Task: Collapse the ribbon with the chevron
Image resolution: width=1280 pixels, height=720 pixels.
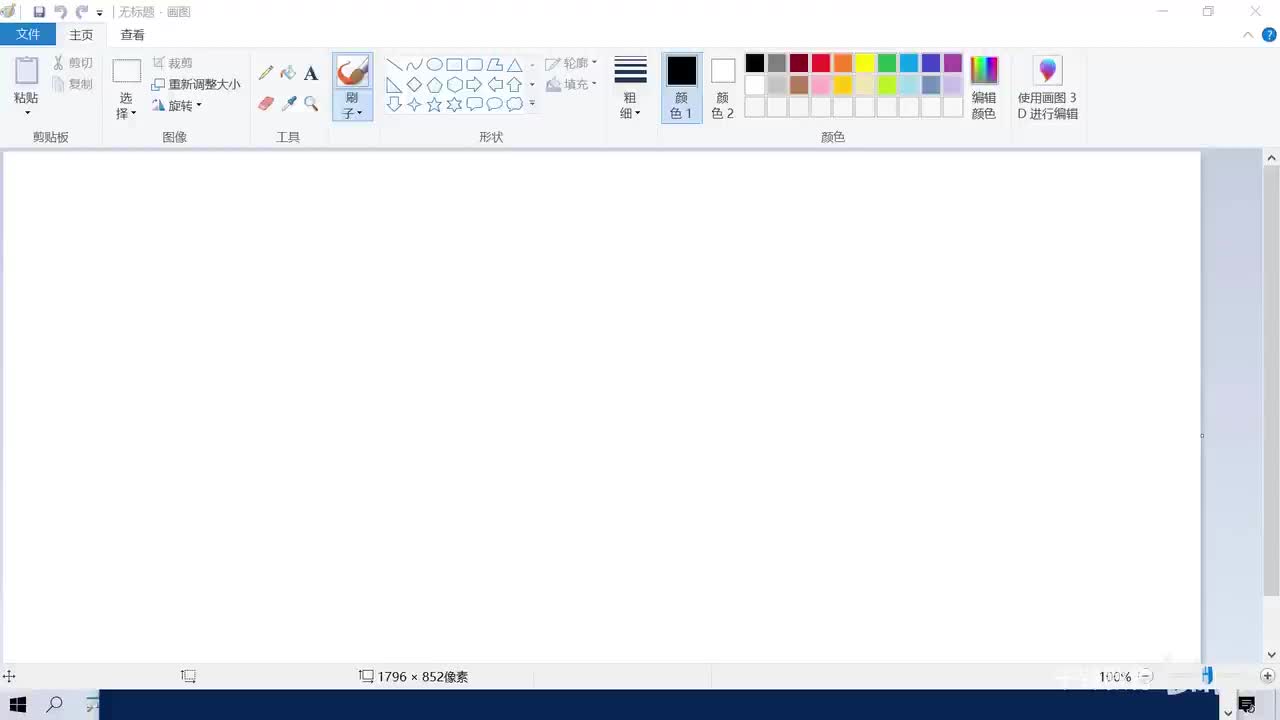Action: pos(1248,35)
